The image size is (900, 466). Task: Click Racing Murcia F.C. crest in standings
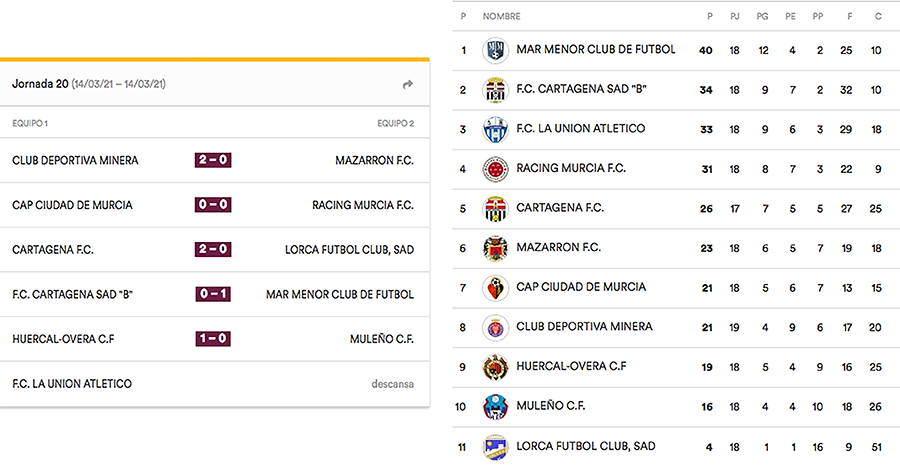(x=495, y=169)
